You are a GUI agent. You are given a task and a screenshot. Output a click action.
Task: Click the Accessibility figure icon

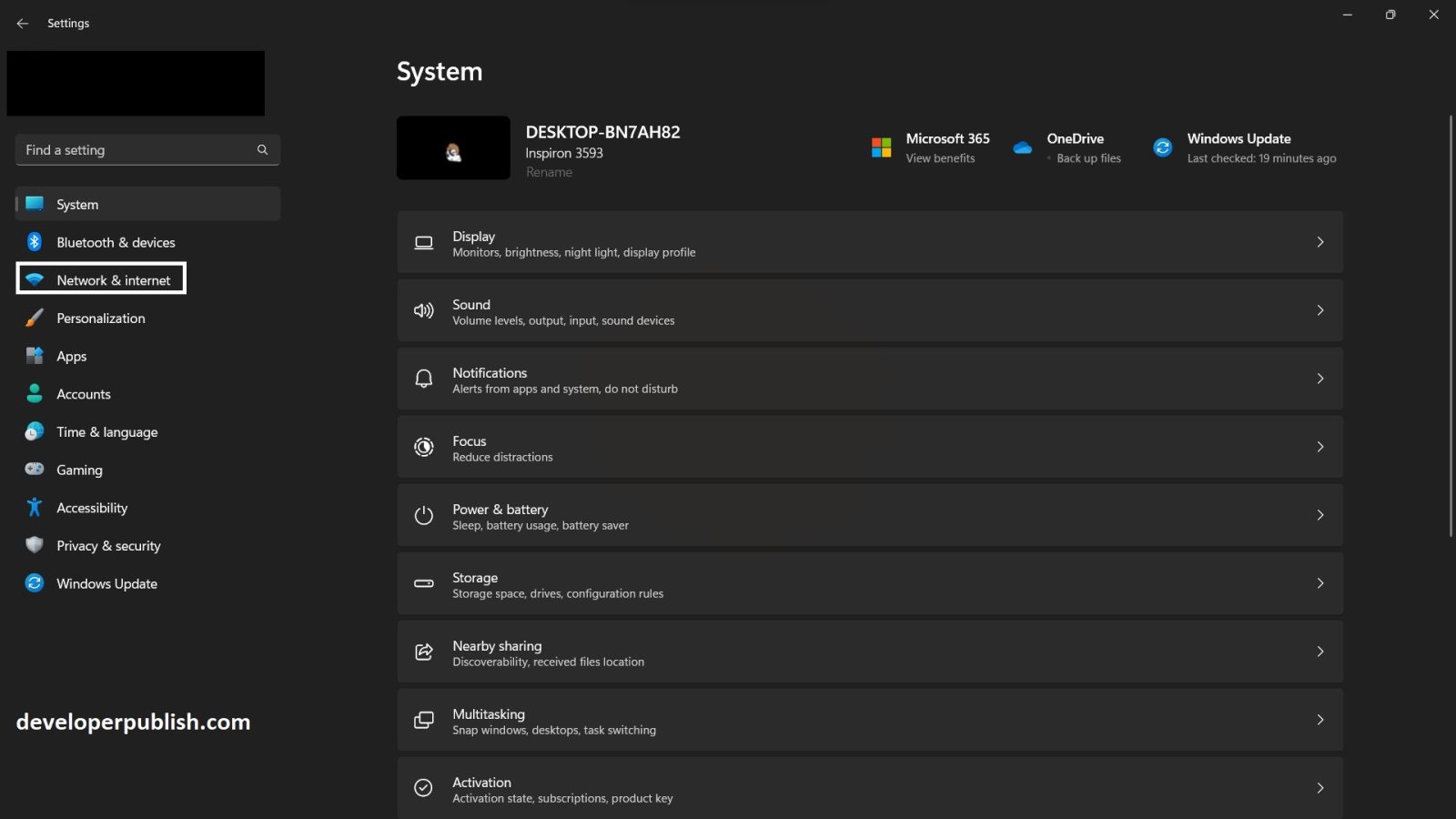(35, 508)
